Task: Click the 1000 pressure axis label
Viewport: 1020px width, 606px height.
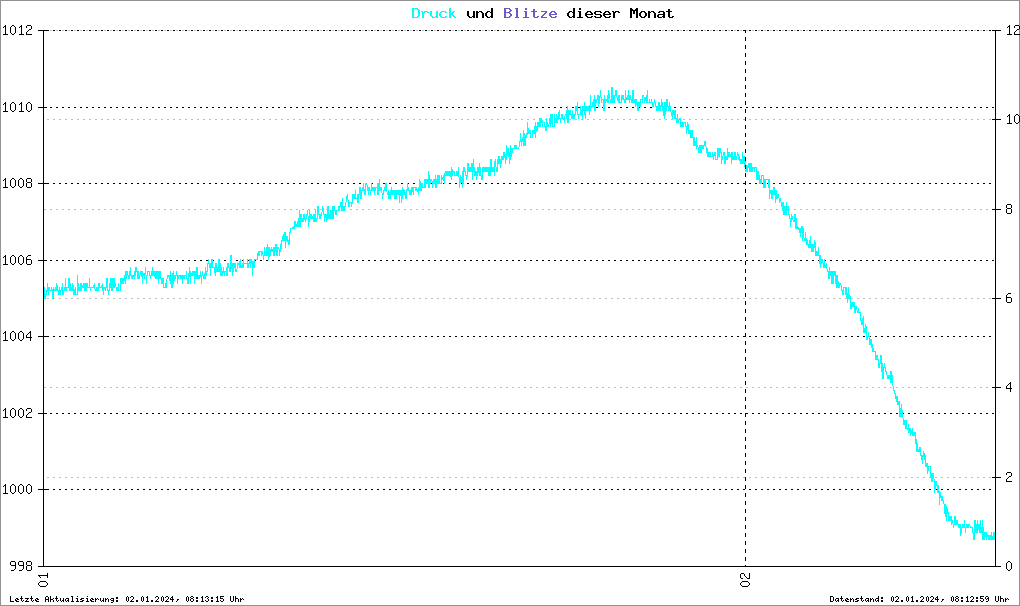Action: pos(18,490)
